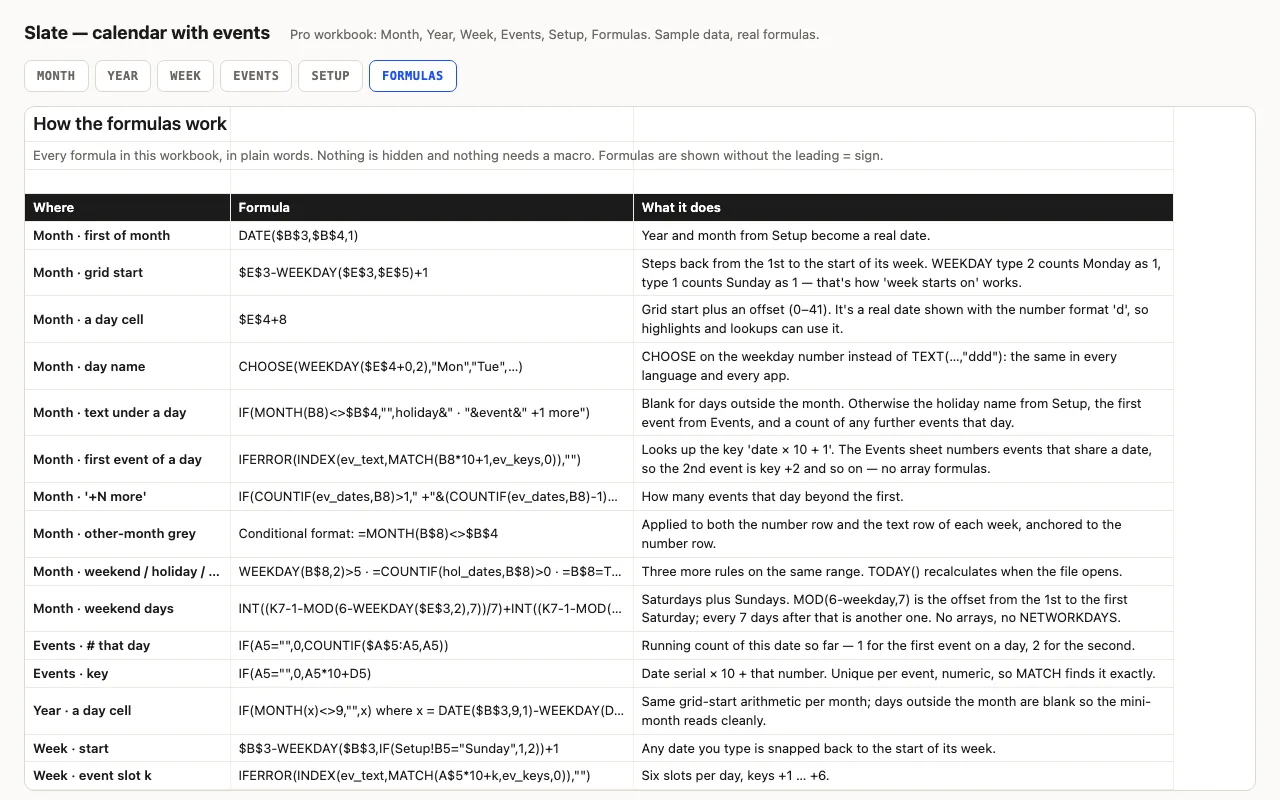1280x800 pixels.
Task: Click 'Six slots per day, keys +1 … +6' description
Action: [903, 775]
